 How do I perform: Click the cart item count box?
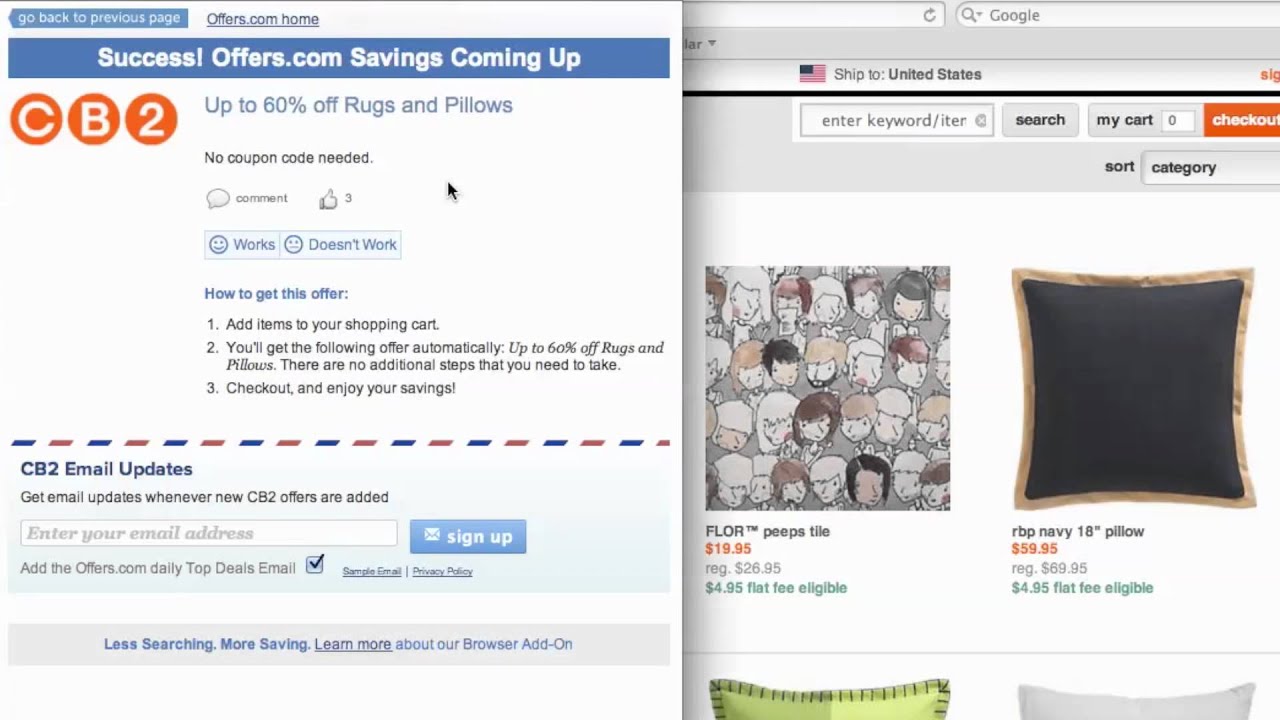click(1177, 120)
